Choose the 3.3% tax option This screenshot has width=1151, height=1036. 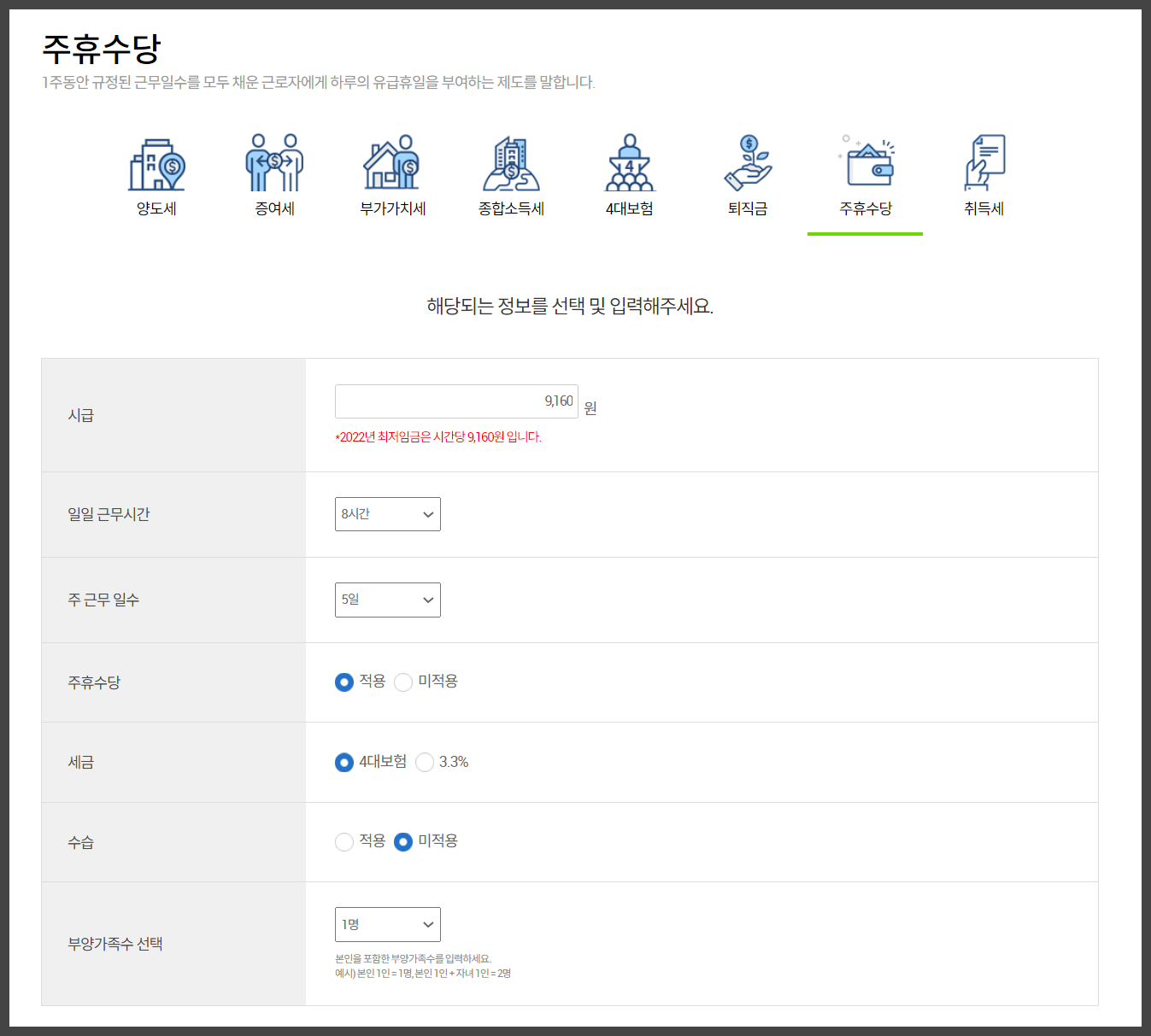point(425,763)
